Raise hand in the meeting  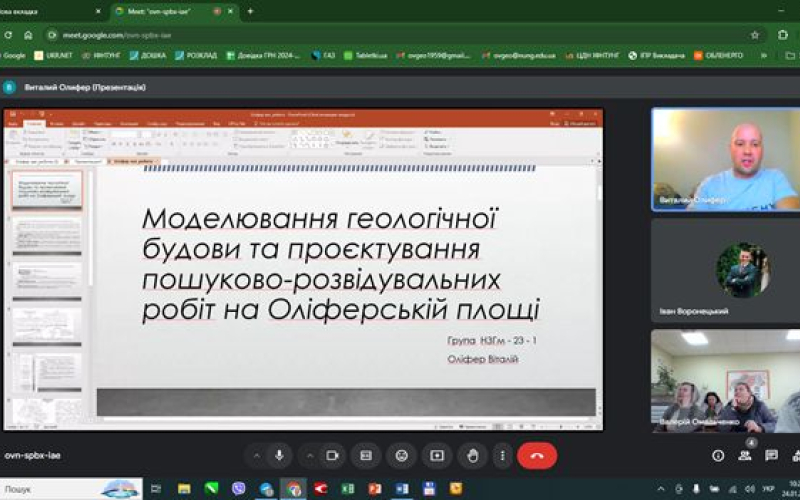472,456
